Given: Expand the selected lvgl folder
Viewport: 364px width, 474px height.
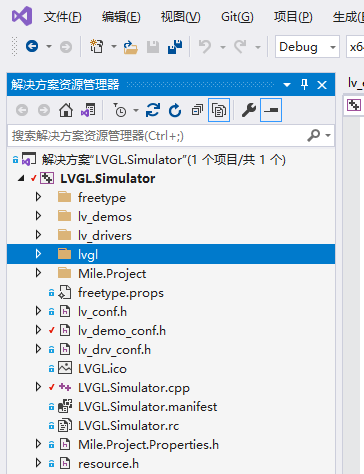Looking at the screenshot, I should pos(38,254).
